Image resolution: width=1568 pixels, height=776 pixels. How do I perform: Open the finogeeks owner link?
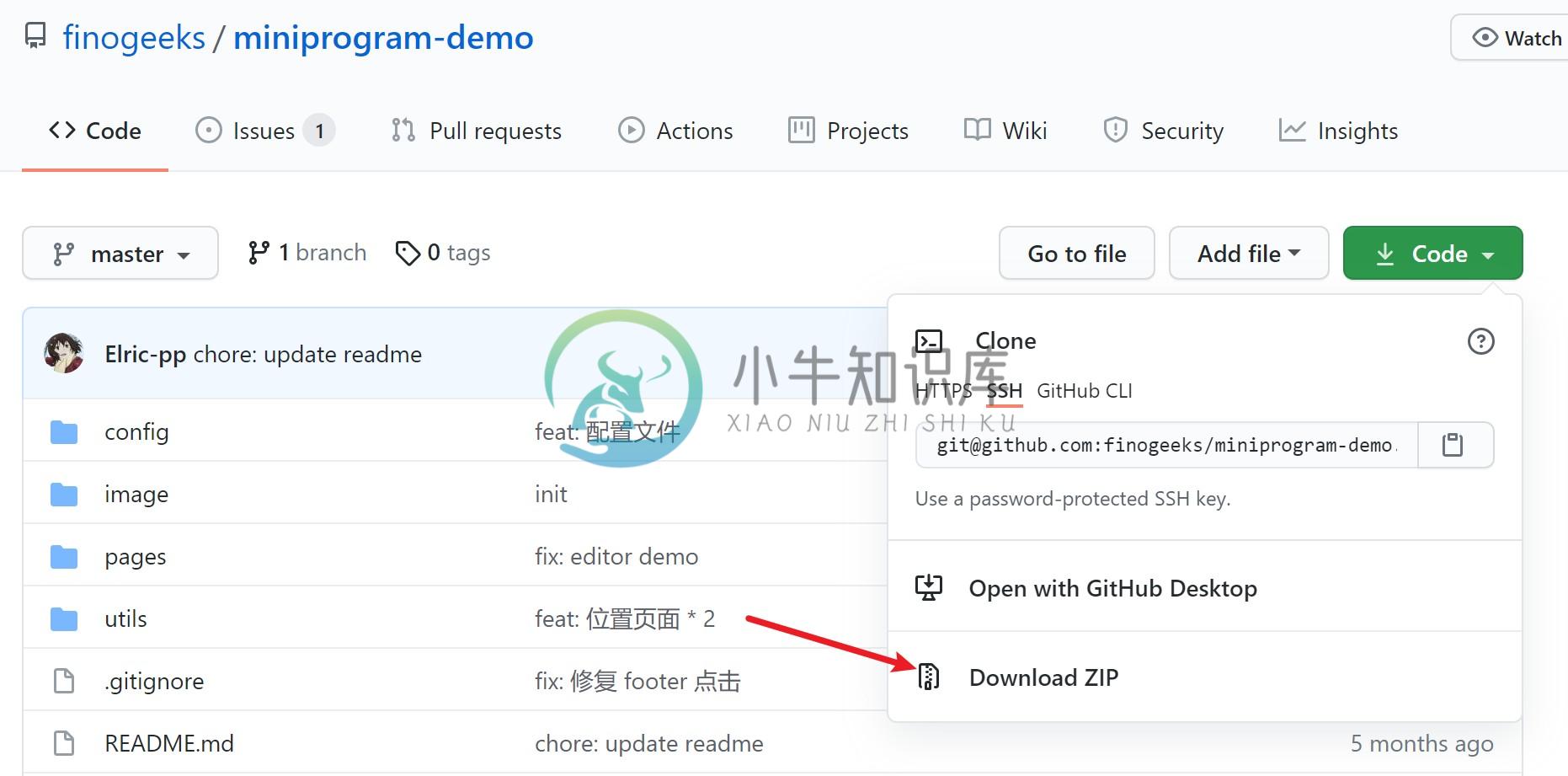click(x=134, y=38)
